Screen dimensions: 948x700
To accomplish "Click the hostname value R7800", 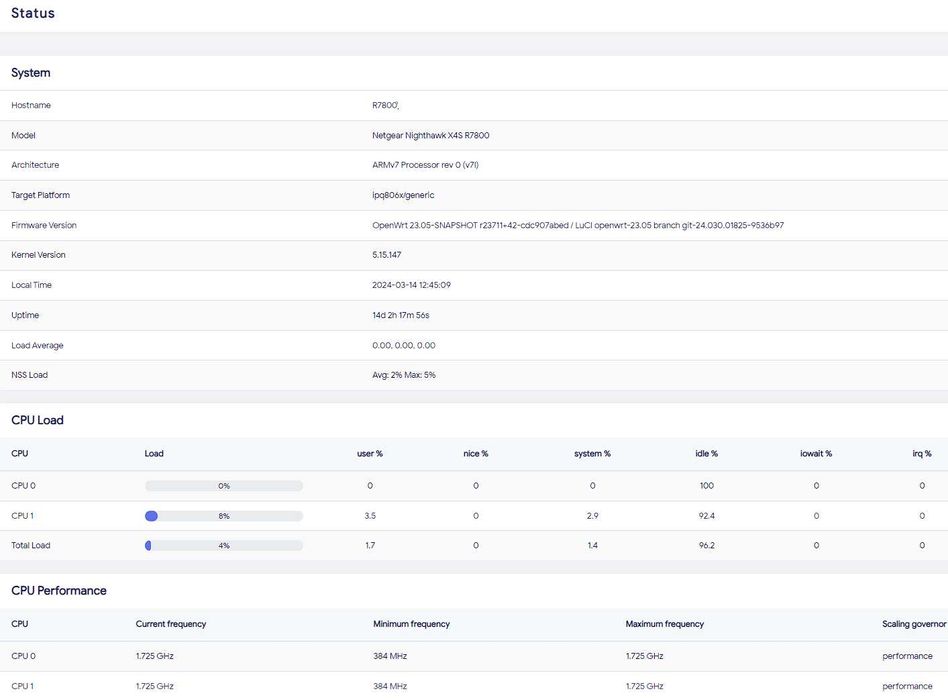I will point(385,105).
